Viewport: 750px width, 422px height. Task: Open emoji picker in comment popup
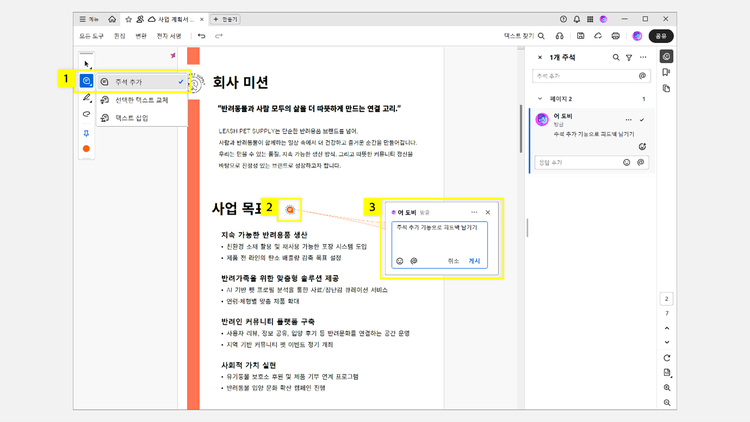[400, 261]
